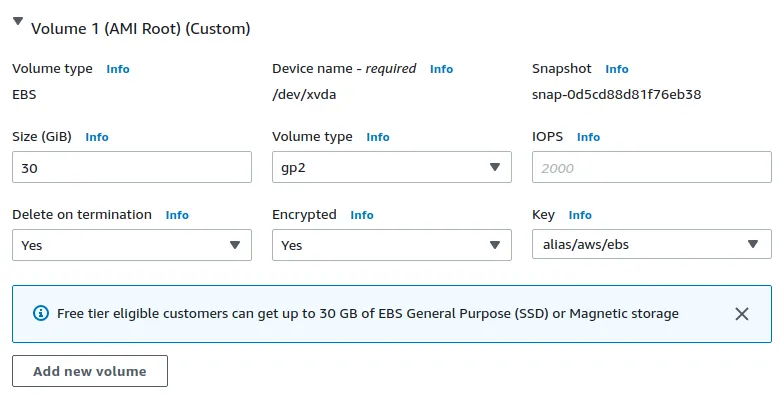Click Info link next to EBS Volume type
Screen dimensions: 784x401
click(118, 69)
